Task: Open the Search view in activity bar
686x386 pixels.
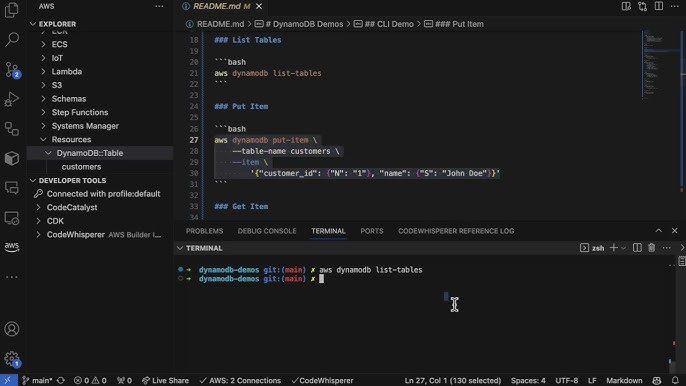Action: (x=12, y=39)
